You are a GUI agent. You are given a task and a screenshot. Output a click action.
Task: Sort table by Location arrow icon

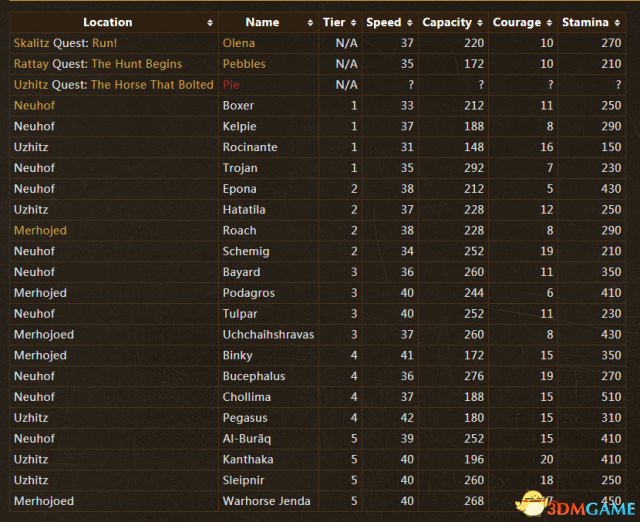210,23
